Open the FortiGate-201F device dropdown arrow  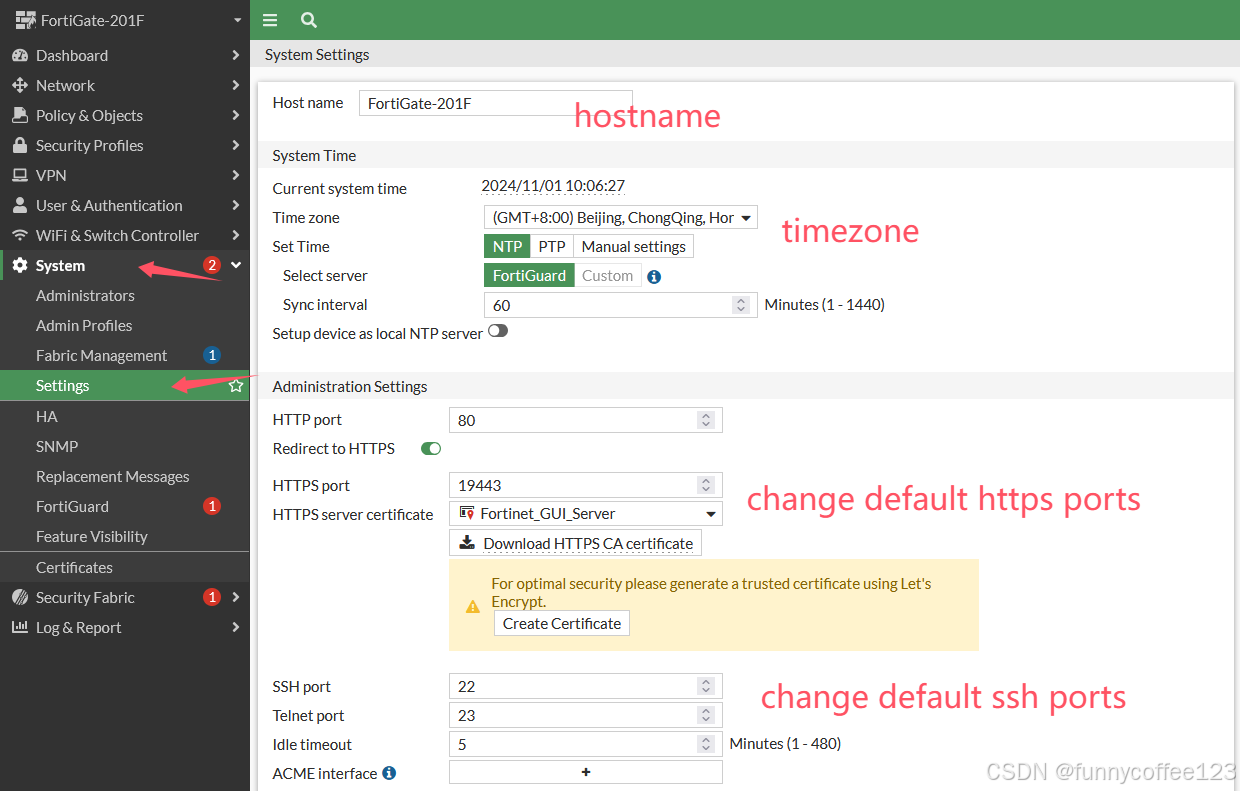click(x=237, y=20)
